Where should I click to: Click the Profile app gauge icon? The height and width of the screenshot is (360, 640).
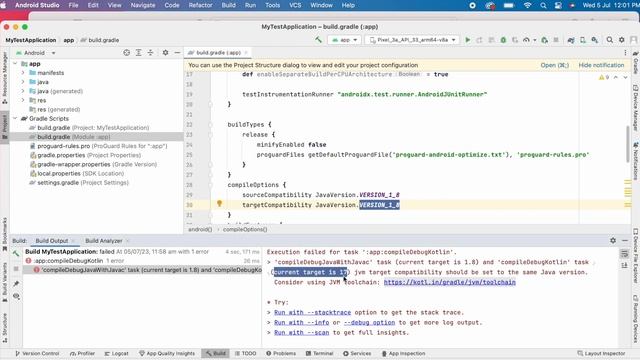coord(526,40)
